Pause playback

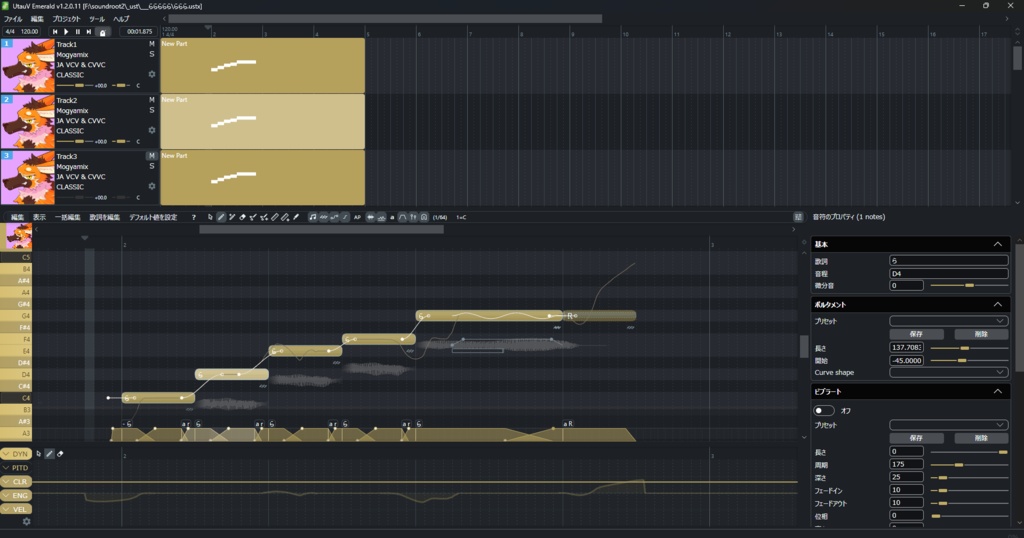77,31
